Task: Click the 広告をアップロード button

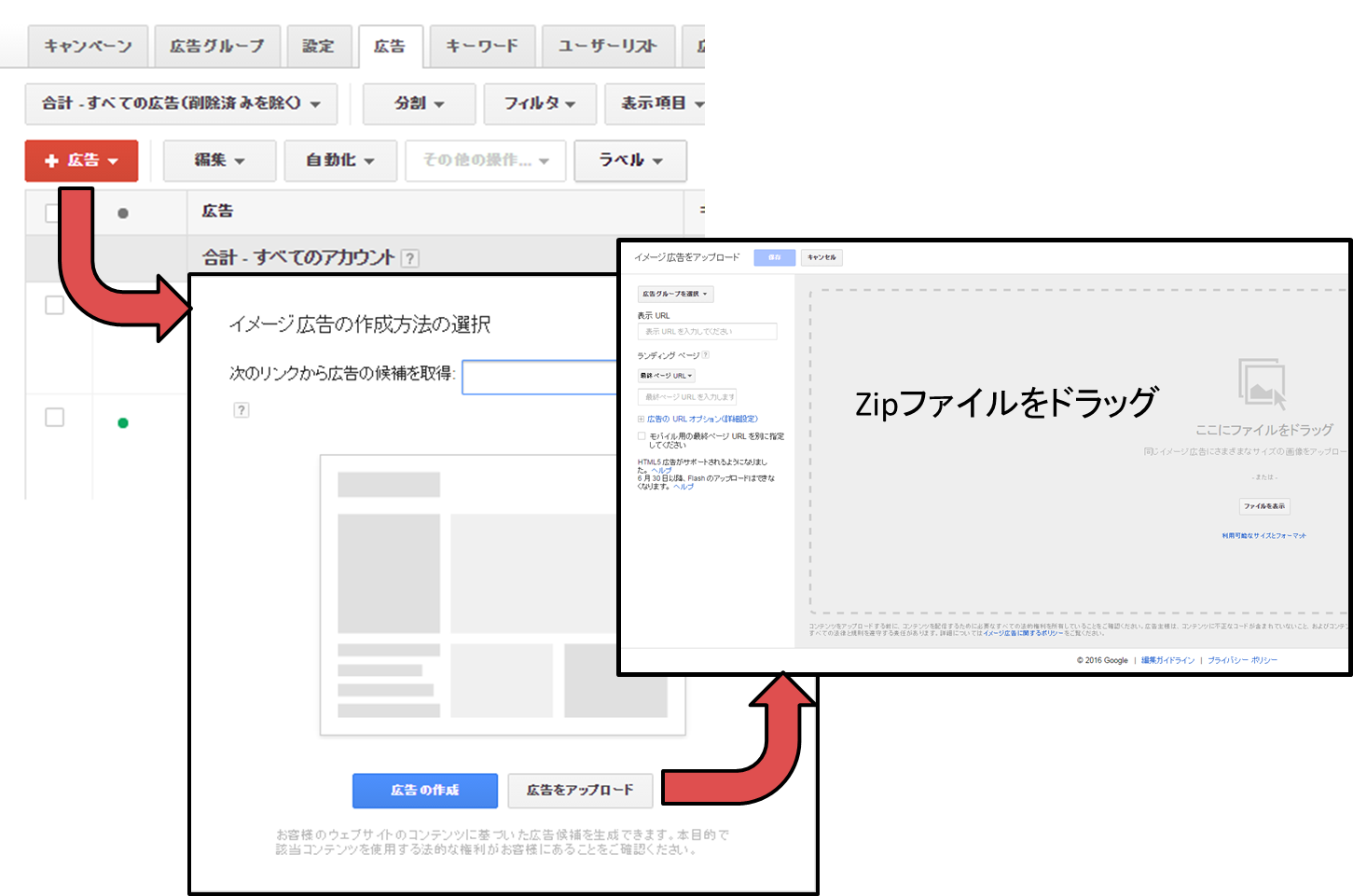Action: [580, 791]
